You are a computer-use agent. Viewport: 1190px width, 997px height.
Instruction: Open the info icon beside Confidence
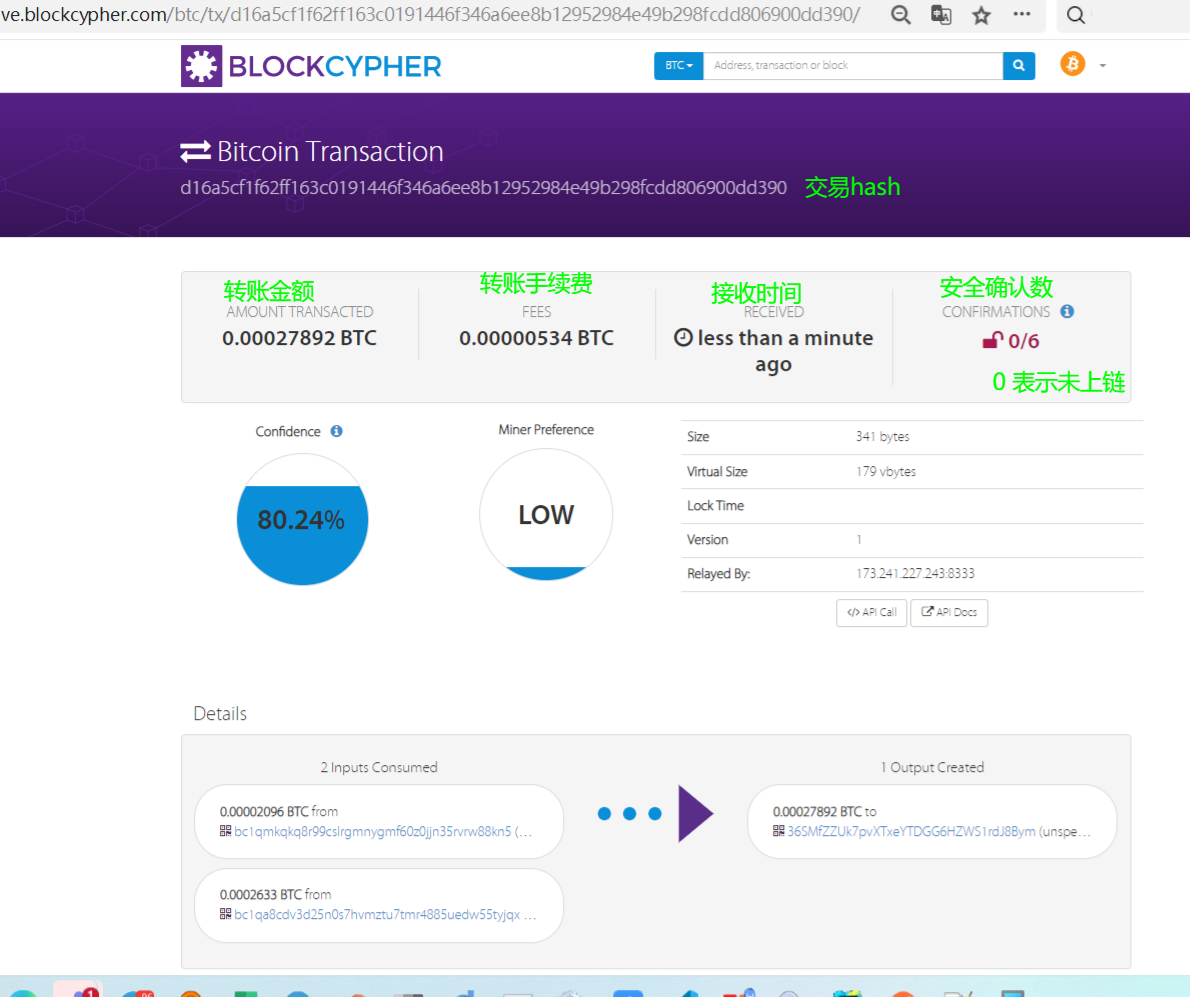(337, 431)
